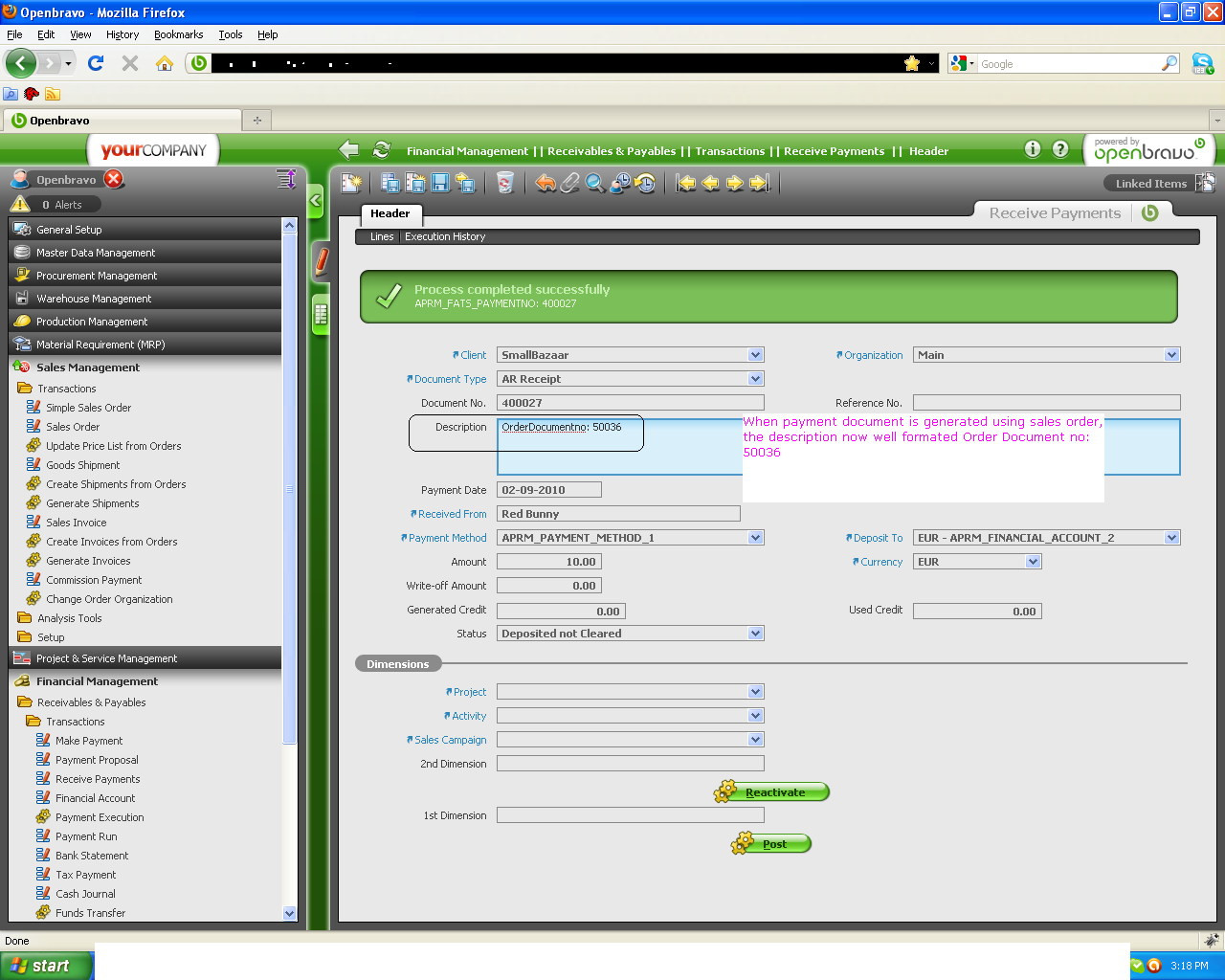This screenshot has height=980, width=1225.
Task: Open attachments with the paperclip icon
Action: click(x=570, y=183)
